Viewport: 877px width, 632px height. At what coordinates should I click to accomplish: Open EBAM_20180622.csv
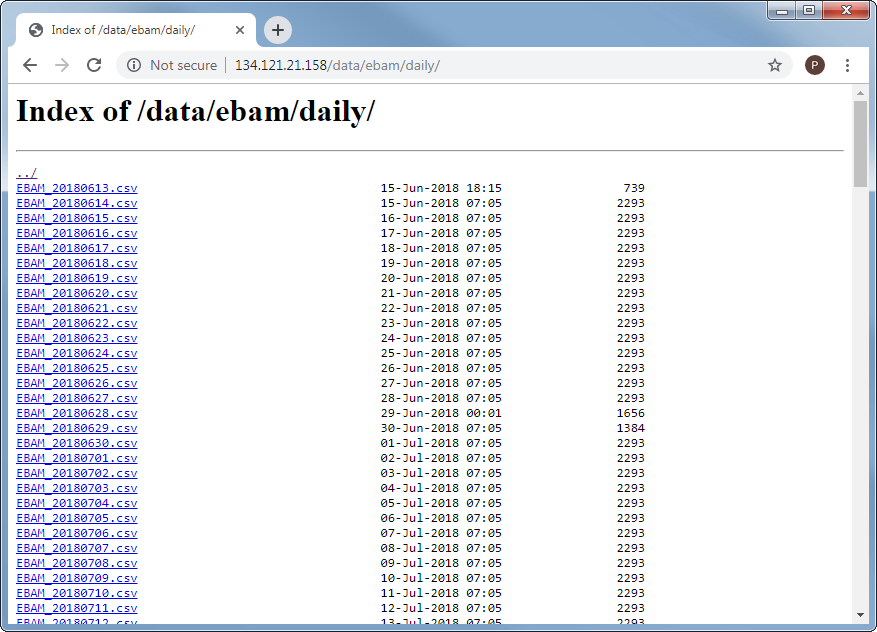[x=77, y=323]
